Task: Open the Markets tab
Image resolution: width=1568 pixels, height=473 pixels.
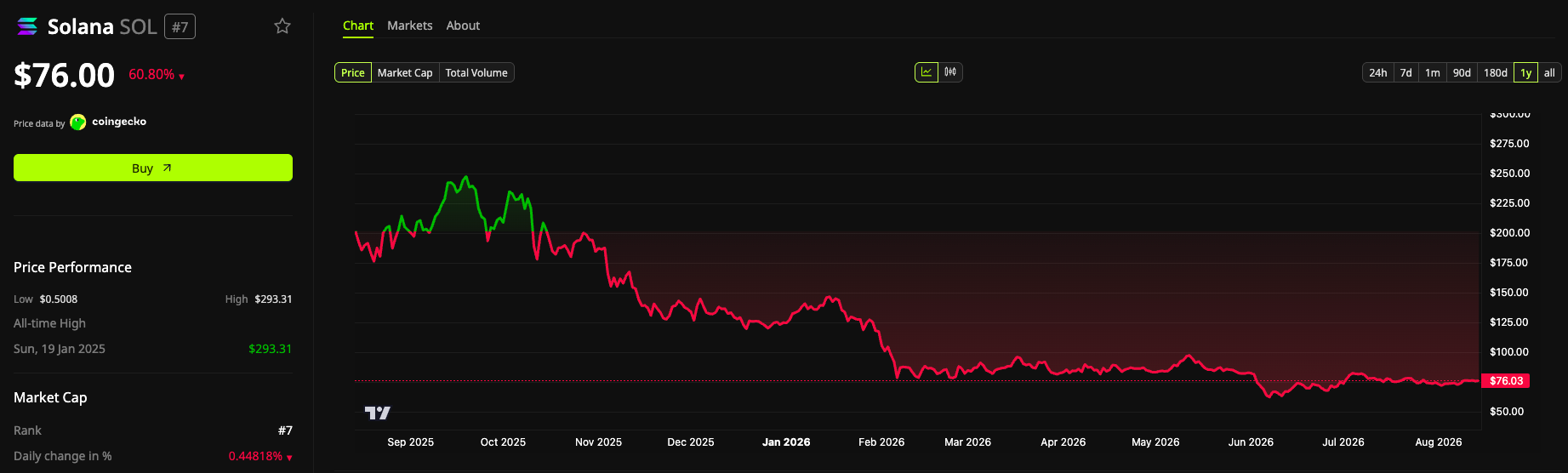Action: pos(410,26)
